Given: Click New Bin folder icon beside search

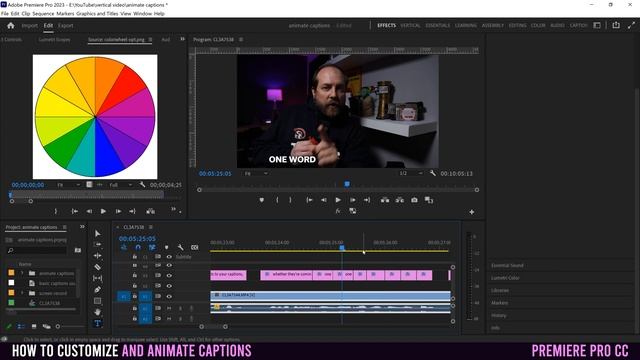Looking at the screenshot, I should coord(78,250).
